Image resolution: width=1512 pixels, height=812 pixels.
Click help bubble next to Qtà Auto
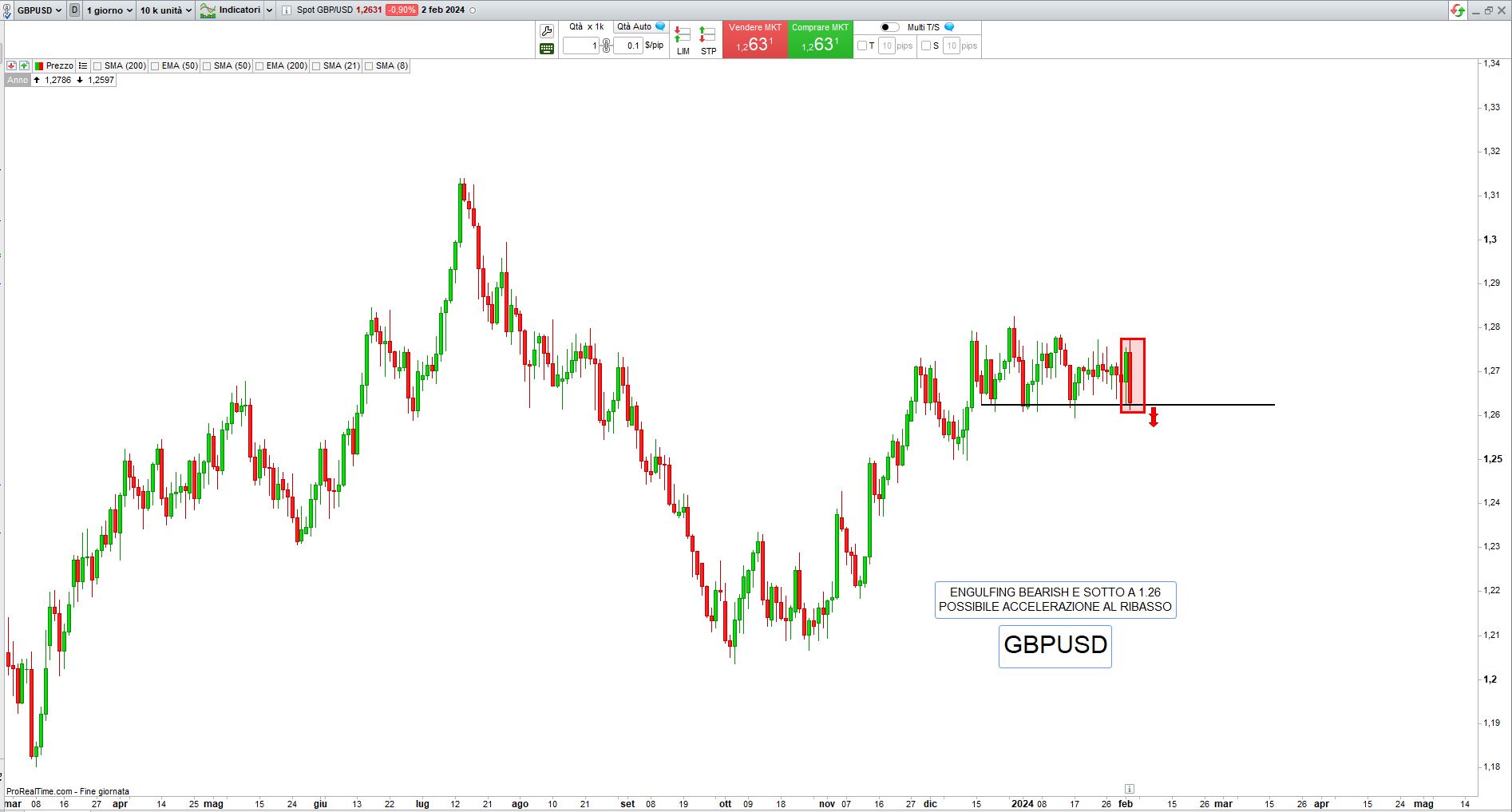pyautogui.click(x=660, y=26)
